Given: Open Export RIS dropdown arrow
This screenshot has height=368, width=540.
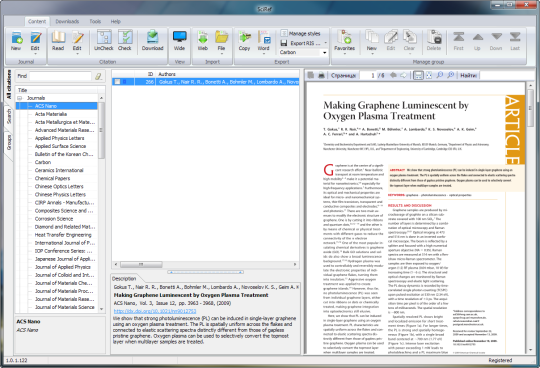Looking at the screenshot, I should tap(325, 43).
